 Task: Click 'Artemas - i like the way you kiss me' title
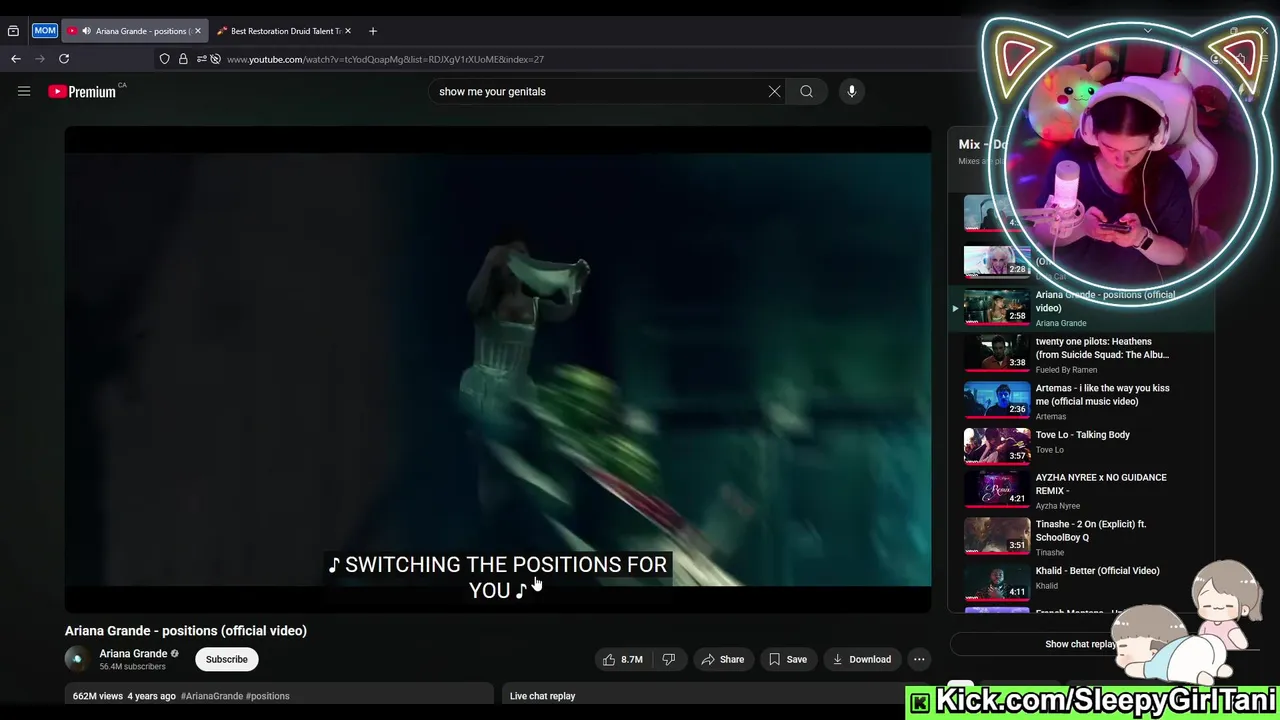click(x=1102, y=394)
